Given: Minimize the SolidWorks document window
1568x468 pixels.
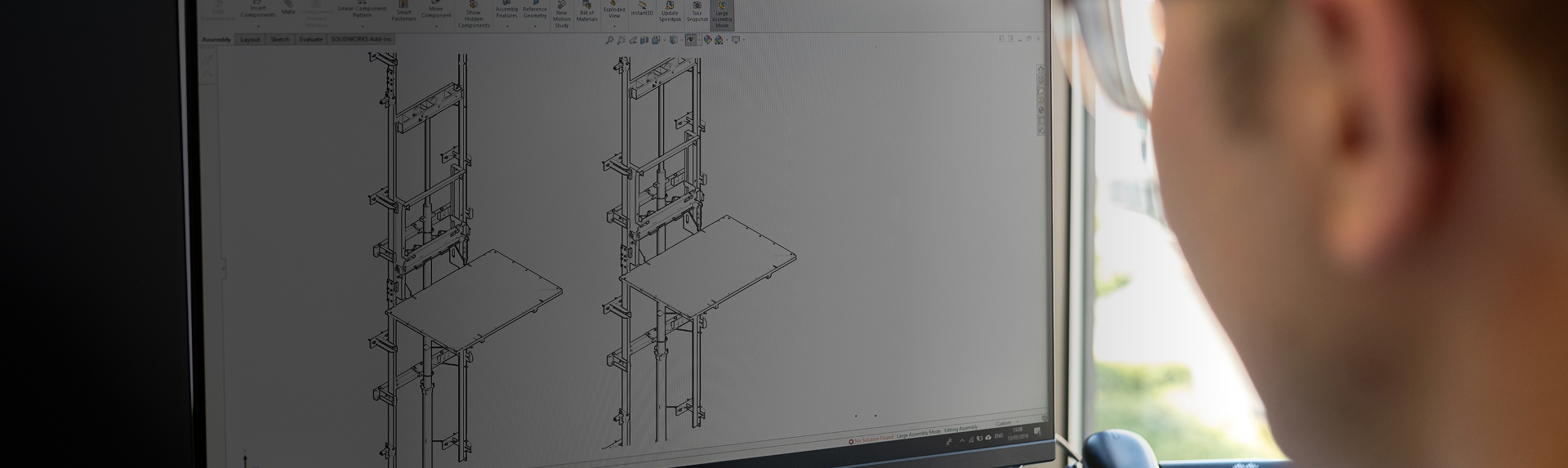Looking at the screenshot, I should (x=1020, y=39).
